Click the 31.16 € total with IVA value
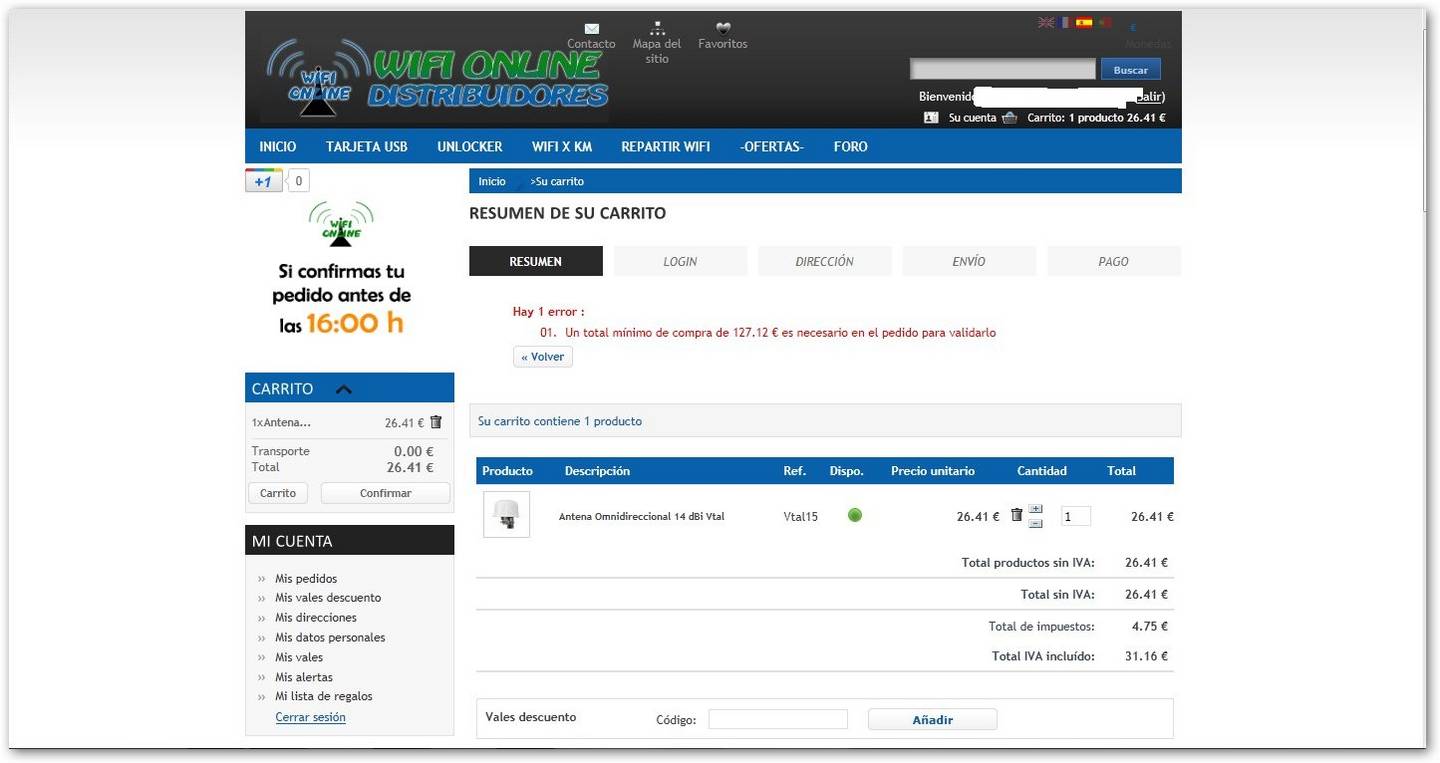The width and height of the screenshot is (1440, 763). (1146, 657)
